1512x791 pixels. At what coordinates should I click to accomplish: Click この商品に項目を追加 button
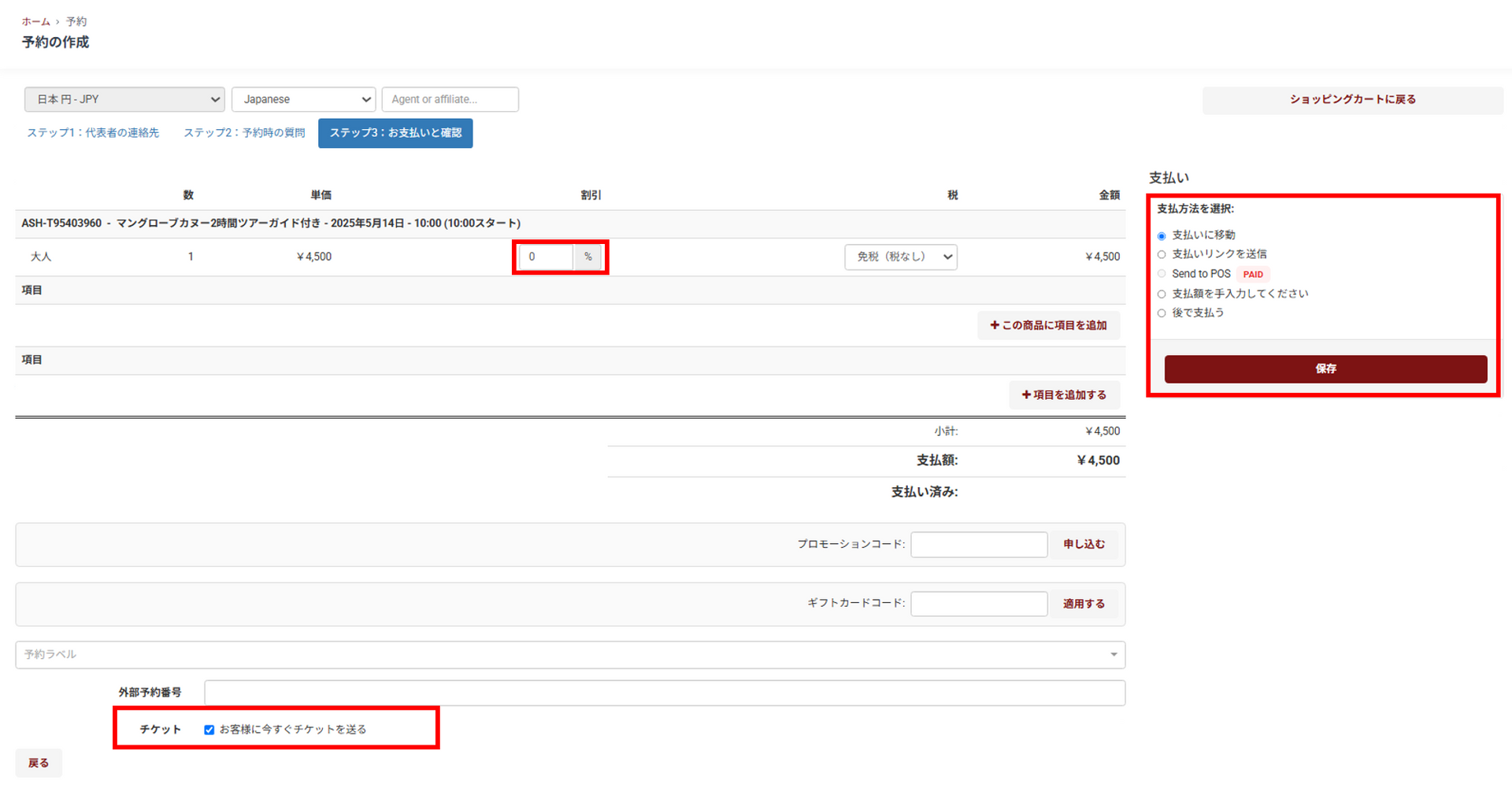tap(1048, 325)
